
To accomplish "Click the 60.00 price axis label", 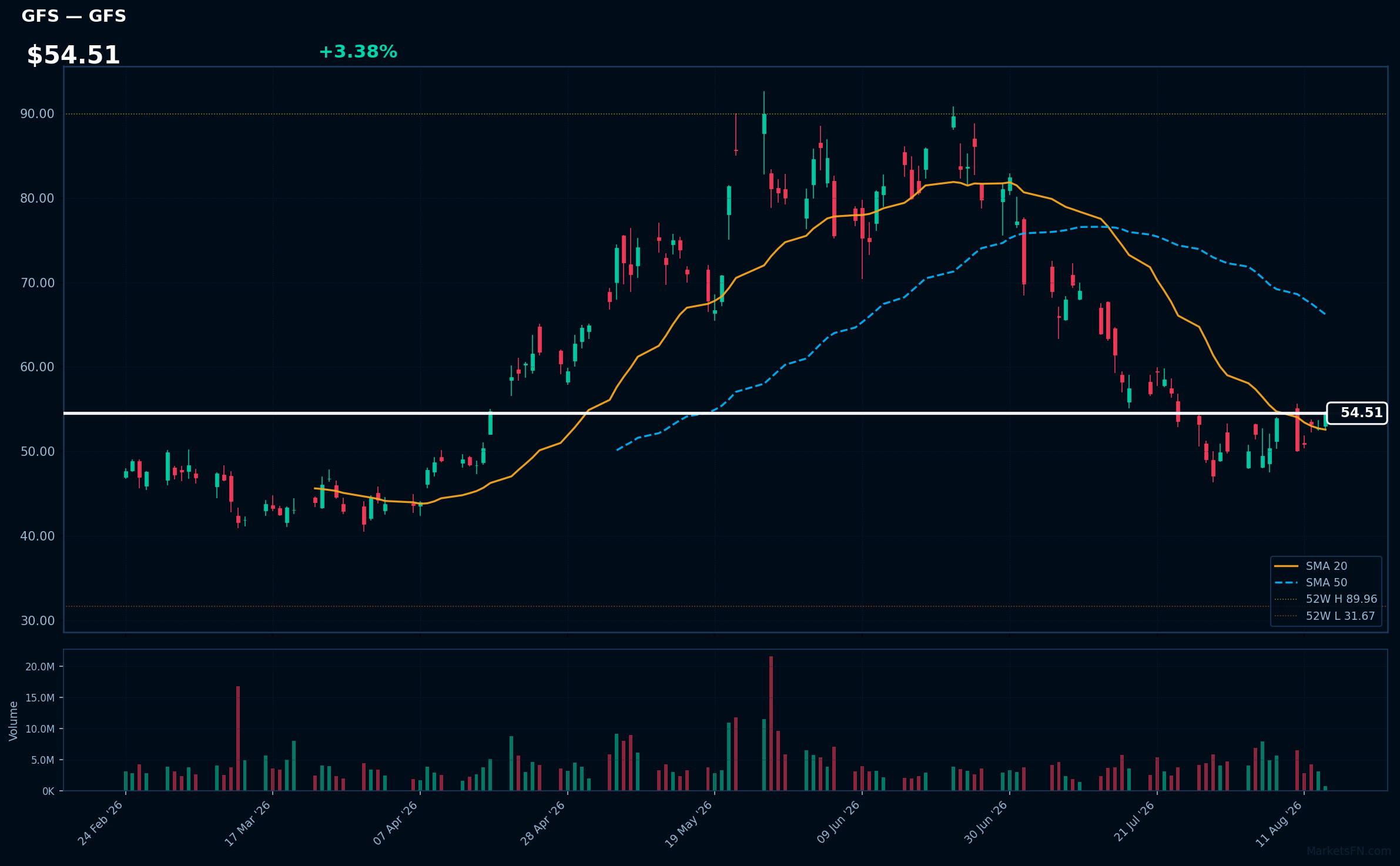I will point(37,367).
